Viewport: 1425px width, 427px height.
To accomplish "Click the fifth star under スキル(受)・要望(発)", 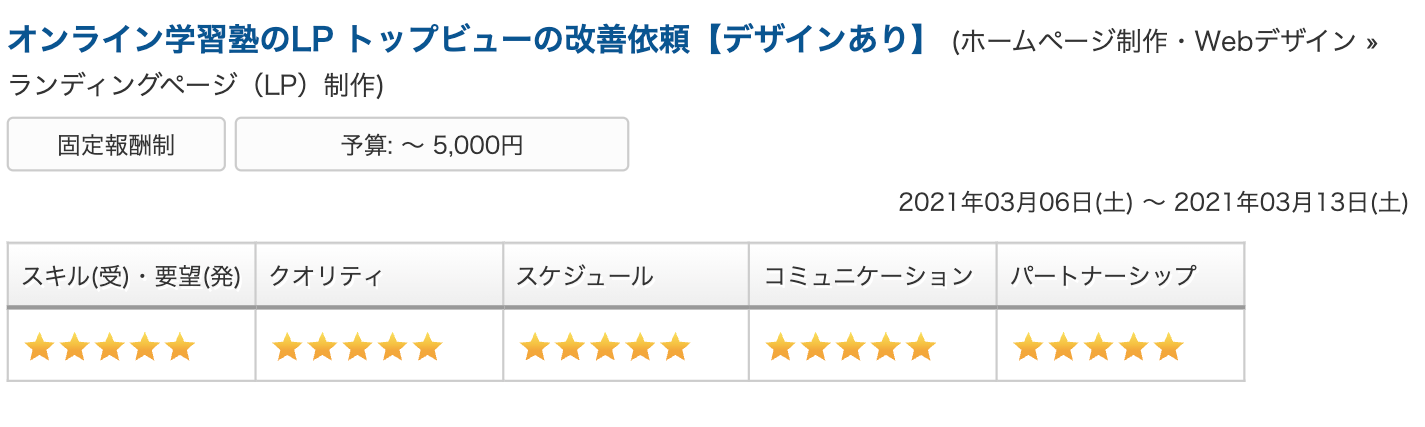I will [x=180, y=347].
